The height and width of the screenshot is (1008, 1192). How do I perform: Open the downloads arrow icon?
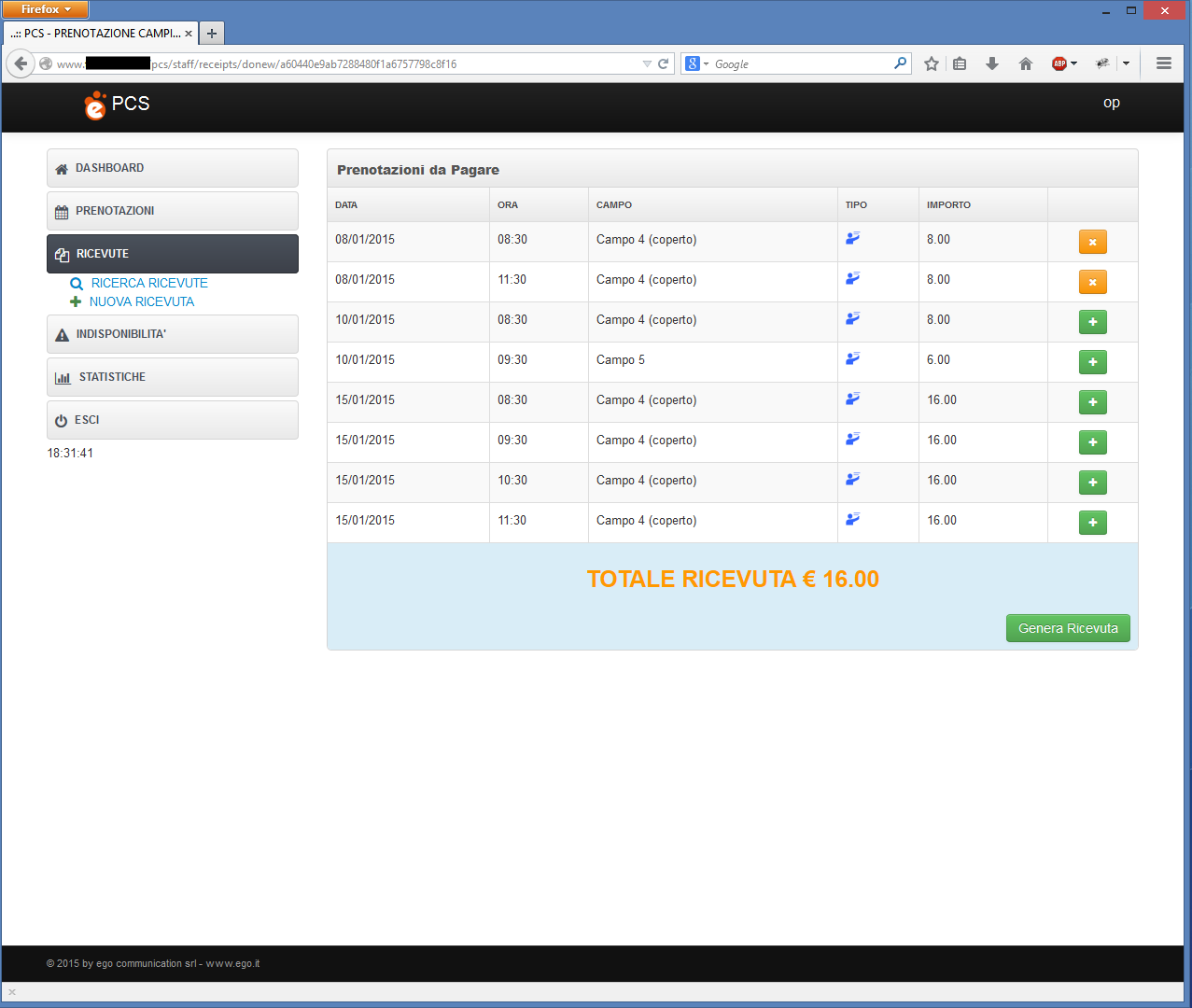(992, 63)
